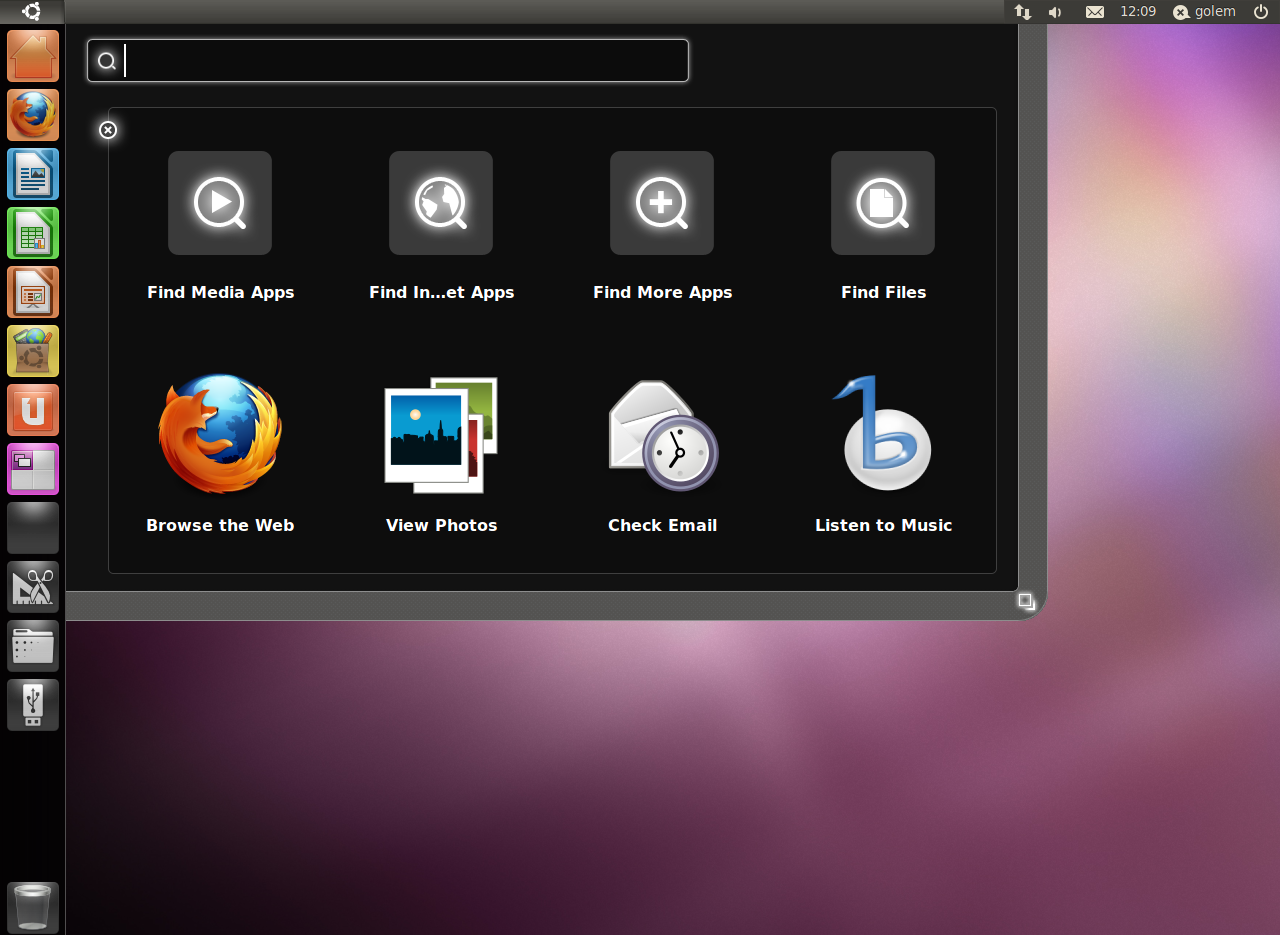This screenshot has height=935, width=1280.
Task: Select Find Internet Apps
Action: pos(441,203)
